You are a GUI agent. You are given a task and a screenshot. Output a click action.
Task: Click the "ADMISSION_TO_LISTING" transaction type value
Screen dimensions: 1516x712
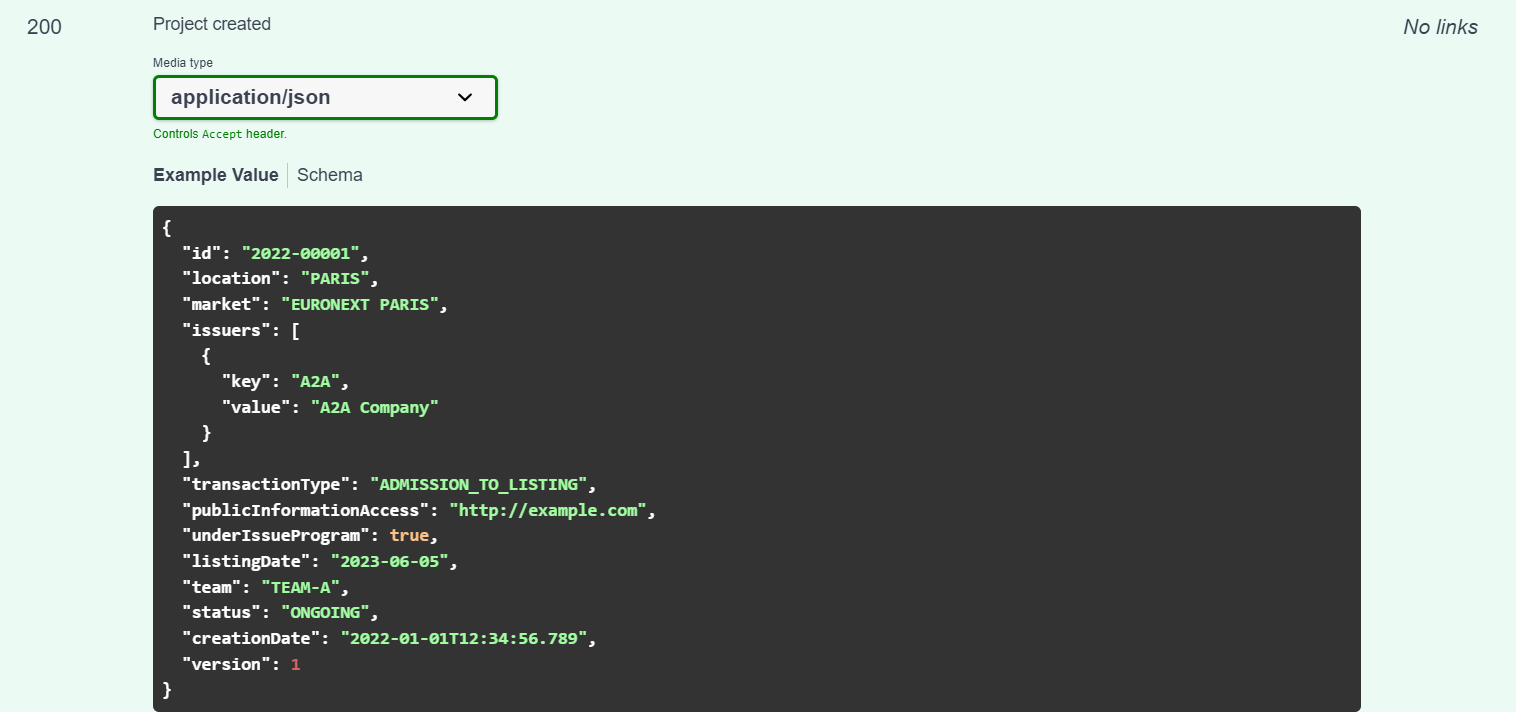pos(478,484)
